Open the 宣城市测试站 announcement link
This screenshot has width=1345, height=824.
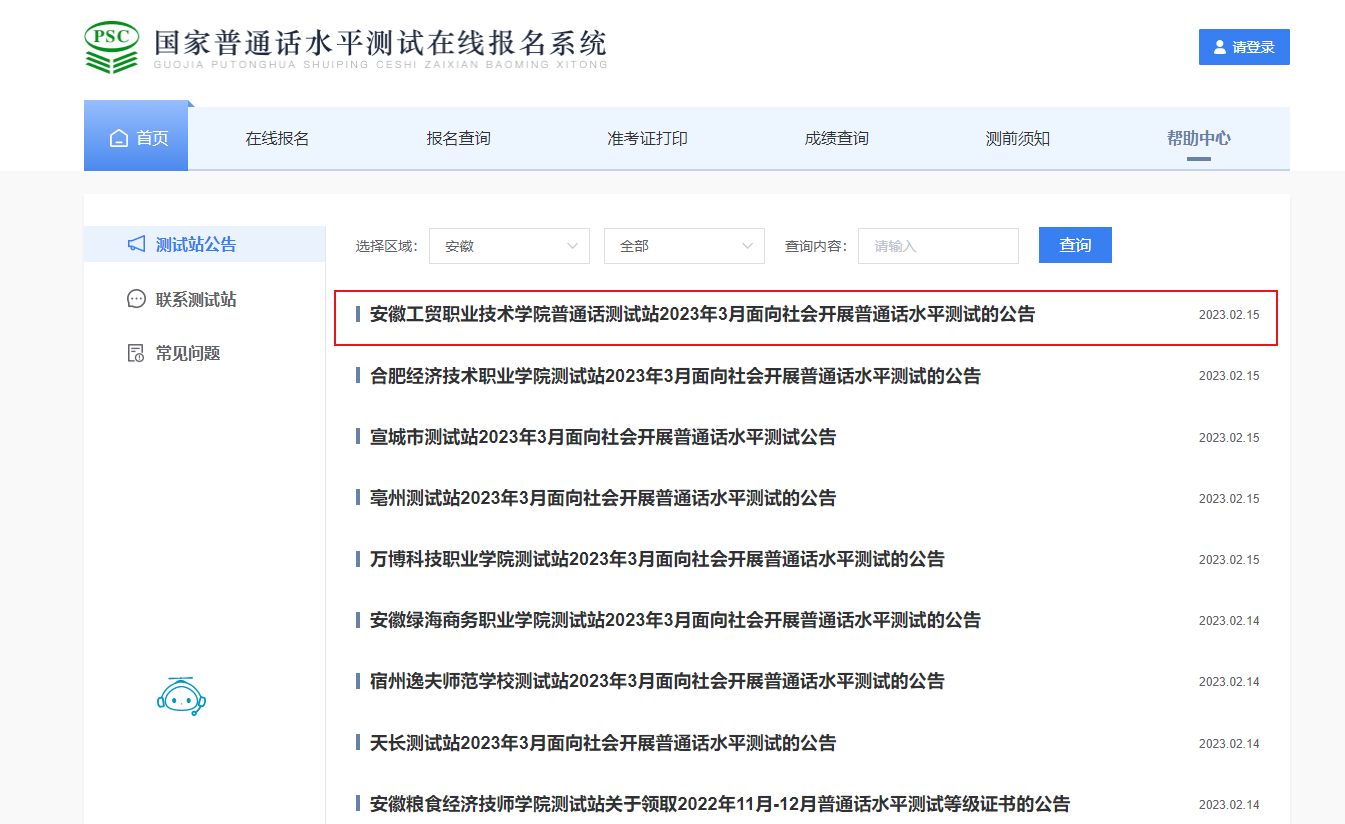602,437
